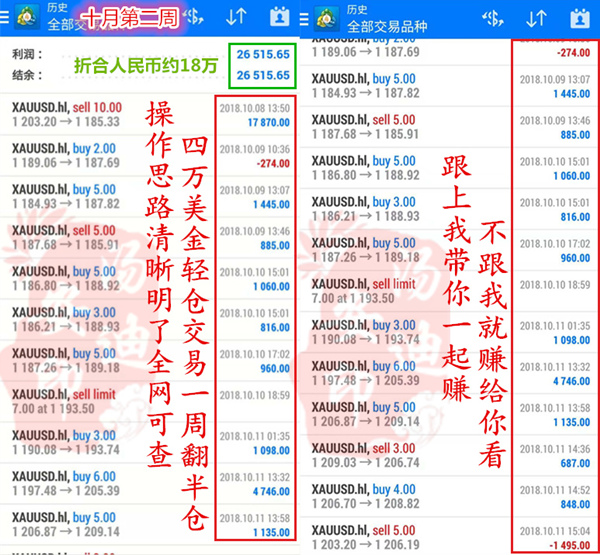Open buy 3.00 at 1 190.08 in right panel

450,331
